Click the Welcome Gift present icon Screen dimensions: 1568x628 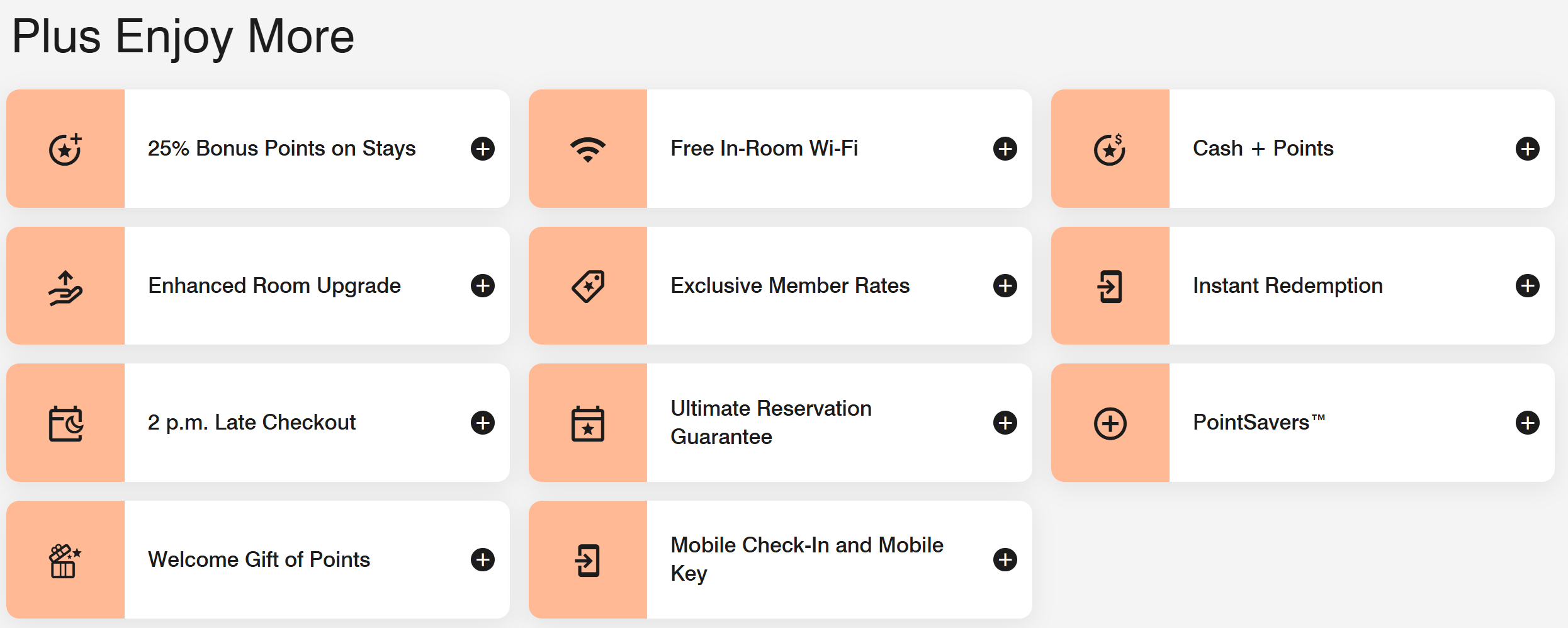(x=65, y=559)
